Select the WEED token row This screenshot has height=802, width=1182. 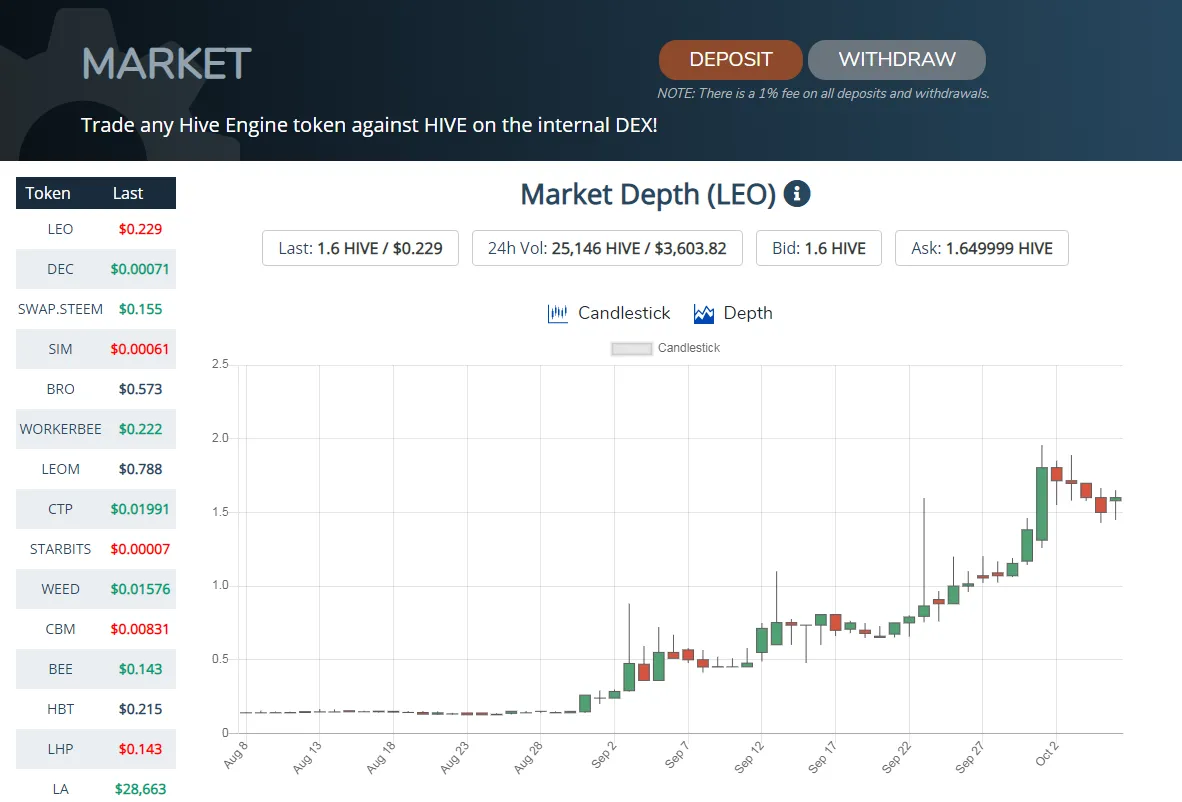pos(96,589)
